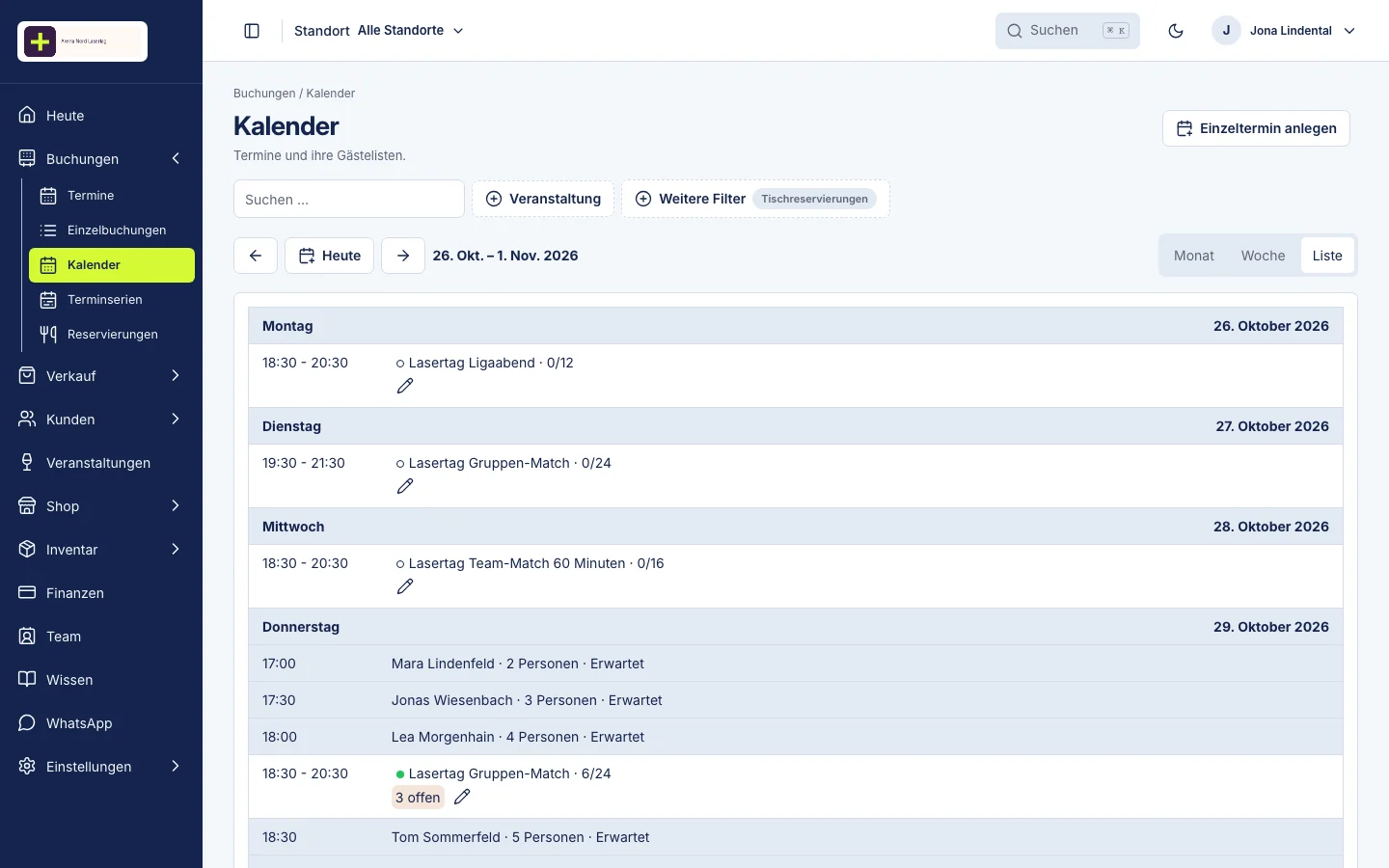Select Kalender in sidebar
This screenshot has width=1389, height=868.
coord(112,265)
